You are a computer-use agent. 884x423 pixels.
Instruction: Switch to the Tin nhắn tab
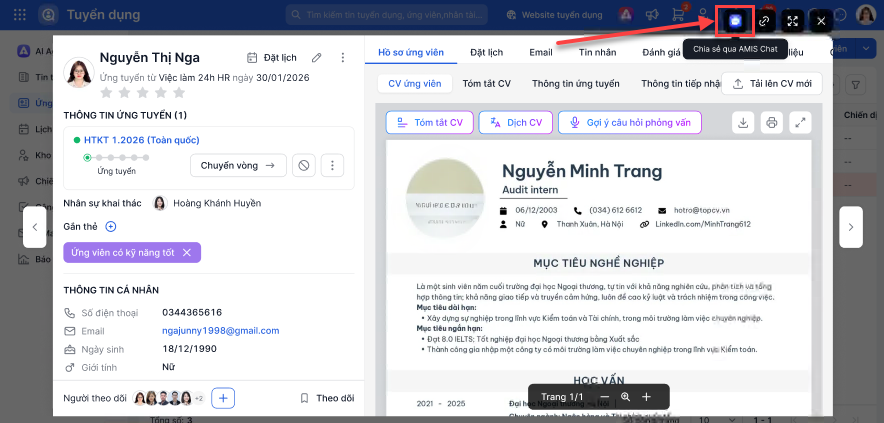pos(598,52)
